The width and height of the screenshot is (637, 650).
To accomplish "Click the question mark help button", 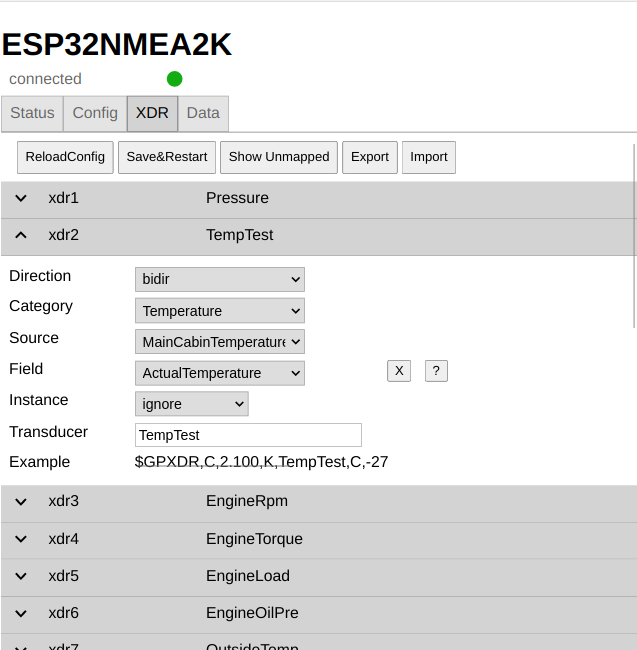I will coord(436,371).
